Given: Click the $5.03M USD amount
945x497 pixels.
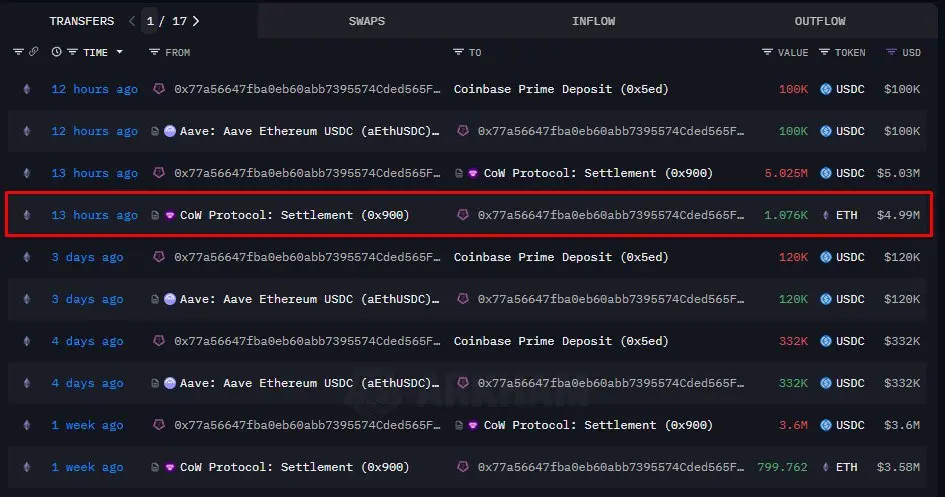Looking at the screenshot, I should click(x=898, y=173).
